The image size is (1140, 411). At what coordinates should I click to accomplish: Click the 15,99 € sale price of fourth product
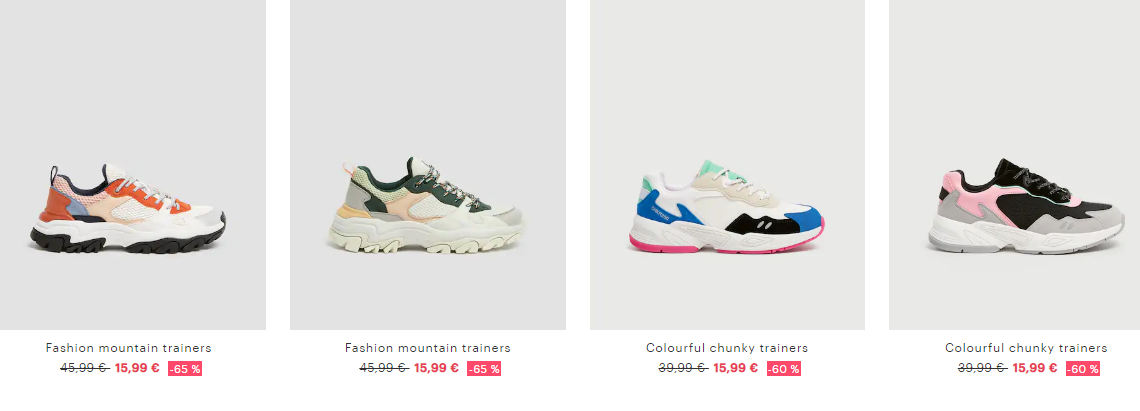pos(1035,368)
